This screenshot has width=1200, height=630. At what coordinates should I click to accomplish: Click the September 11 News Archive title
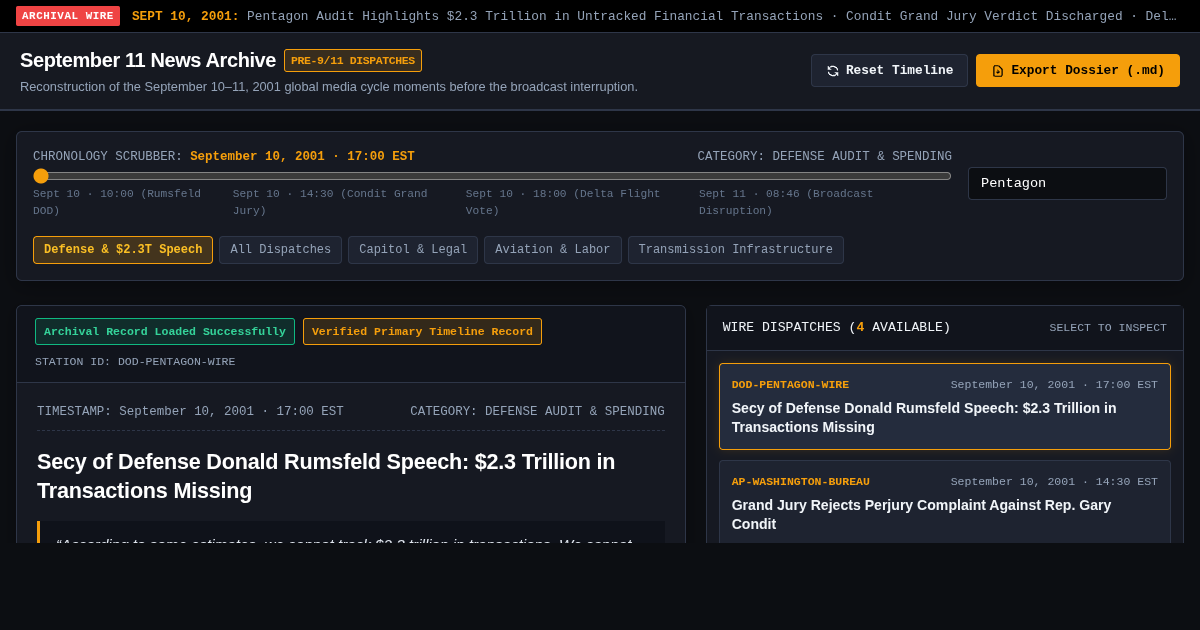[148, 60]
